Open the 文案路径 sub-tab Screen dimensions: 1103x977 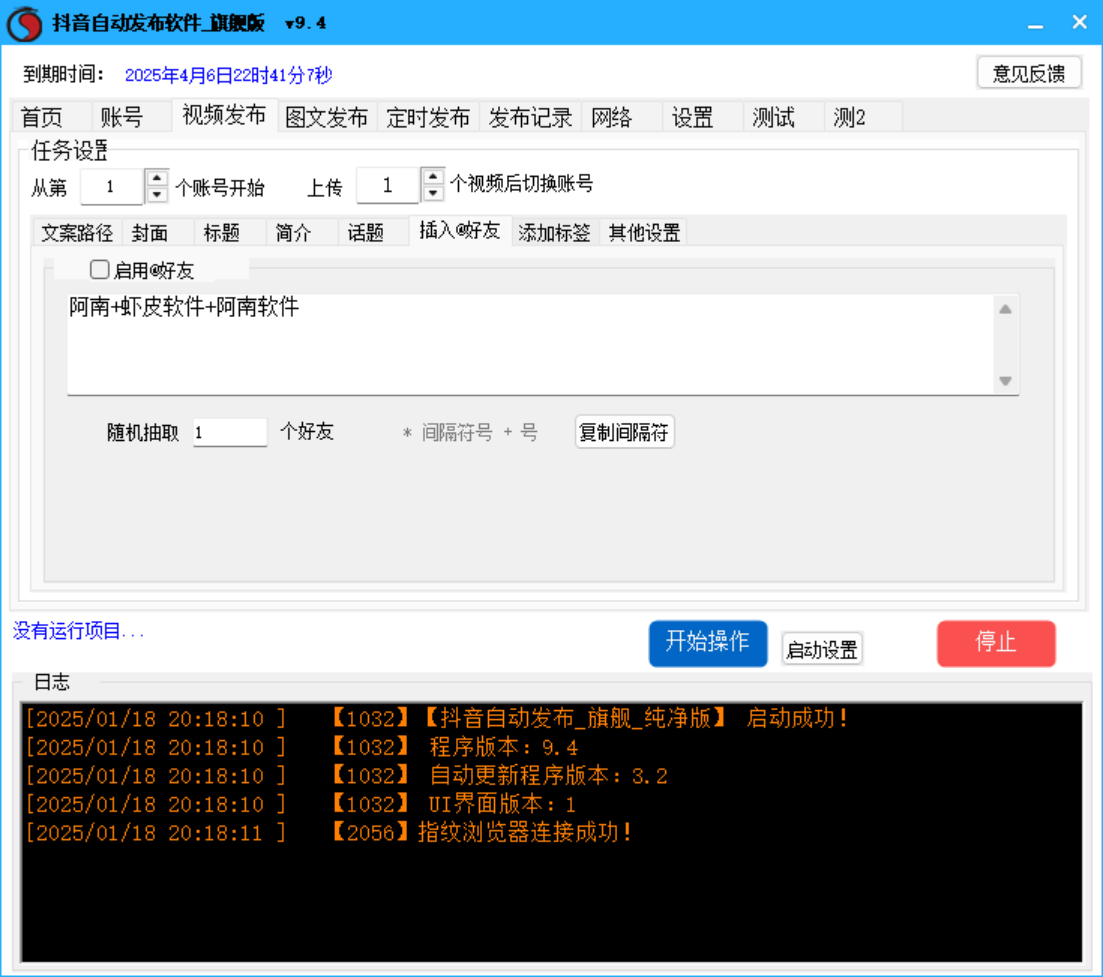[x=77, y=232]
